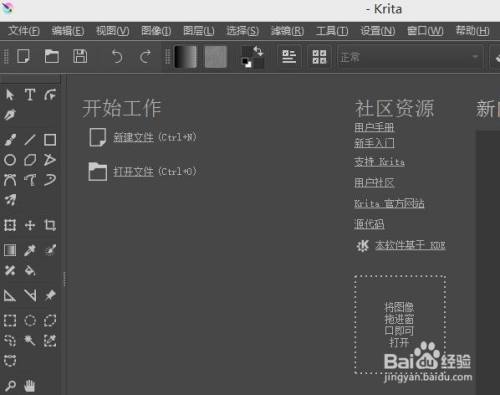Select the Zoom magnifier tool
This screenshot has width=500, height=395.
pos(10,386)
